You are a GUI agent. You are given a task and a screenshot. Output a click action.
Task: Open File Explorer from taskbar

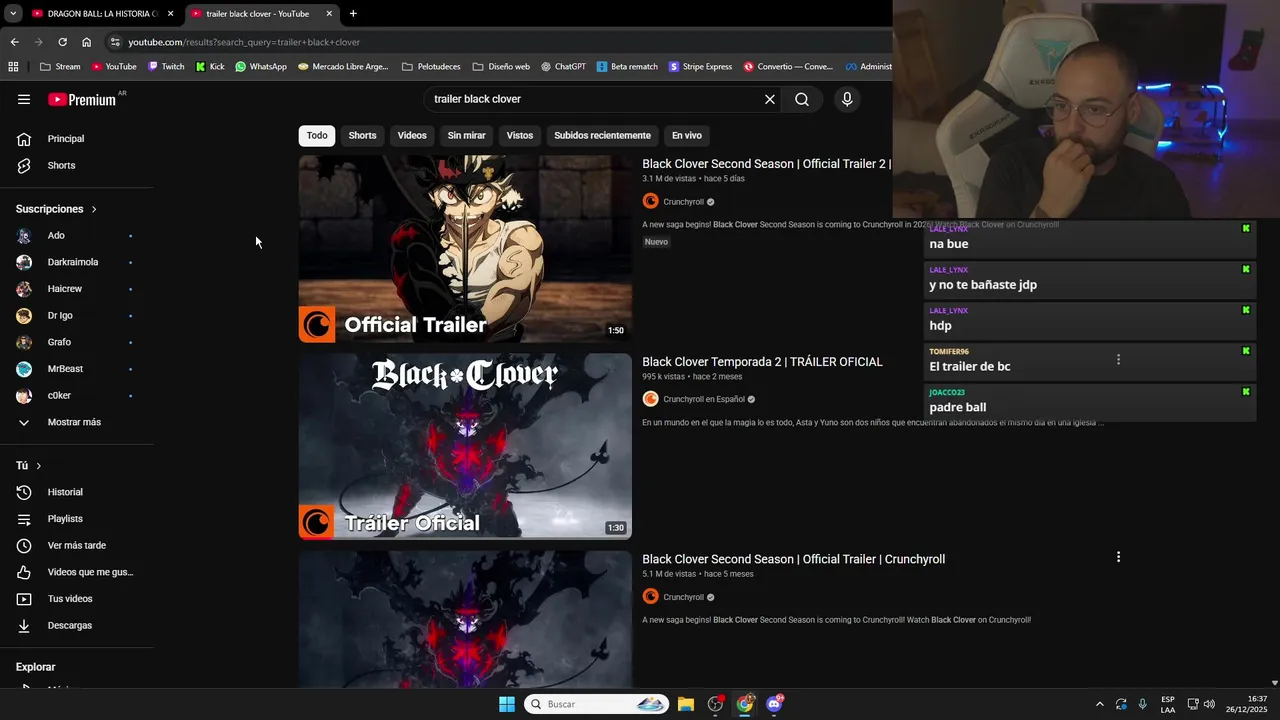[686, 704]
